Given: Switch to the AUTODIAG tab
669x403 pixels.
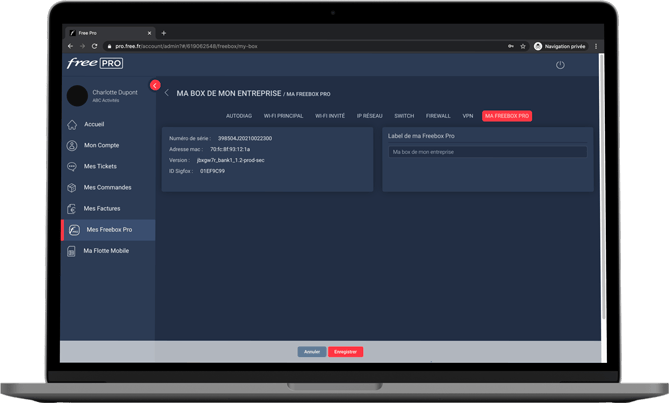Looking at the screenshot, I should click(x=239, y=116).
